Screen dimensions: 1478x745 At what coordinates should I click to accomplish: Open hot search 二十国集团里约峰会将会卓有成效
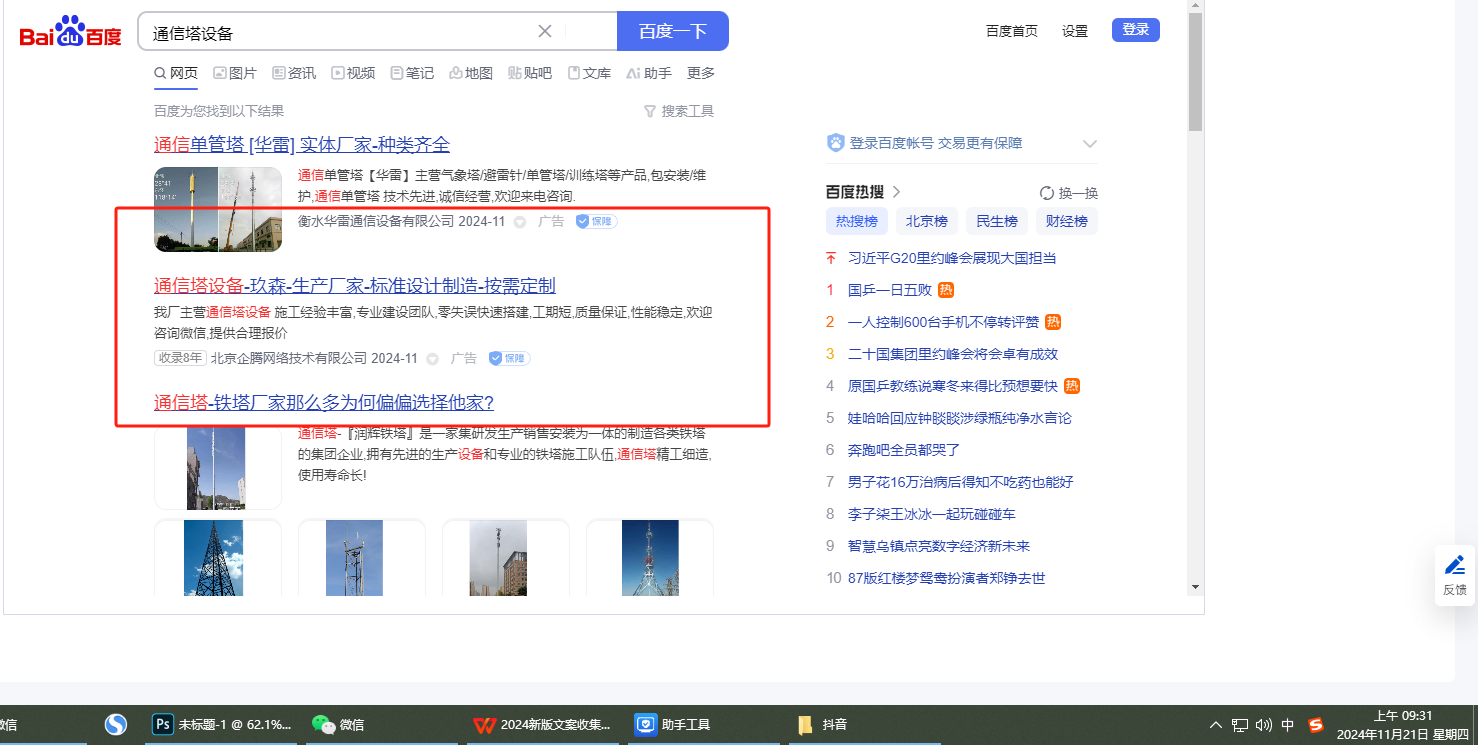click(x=953, y=354)
